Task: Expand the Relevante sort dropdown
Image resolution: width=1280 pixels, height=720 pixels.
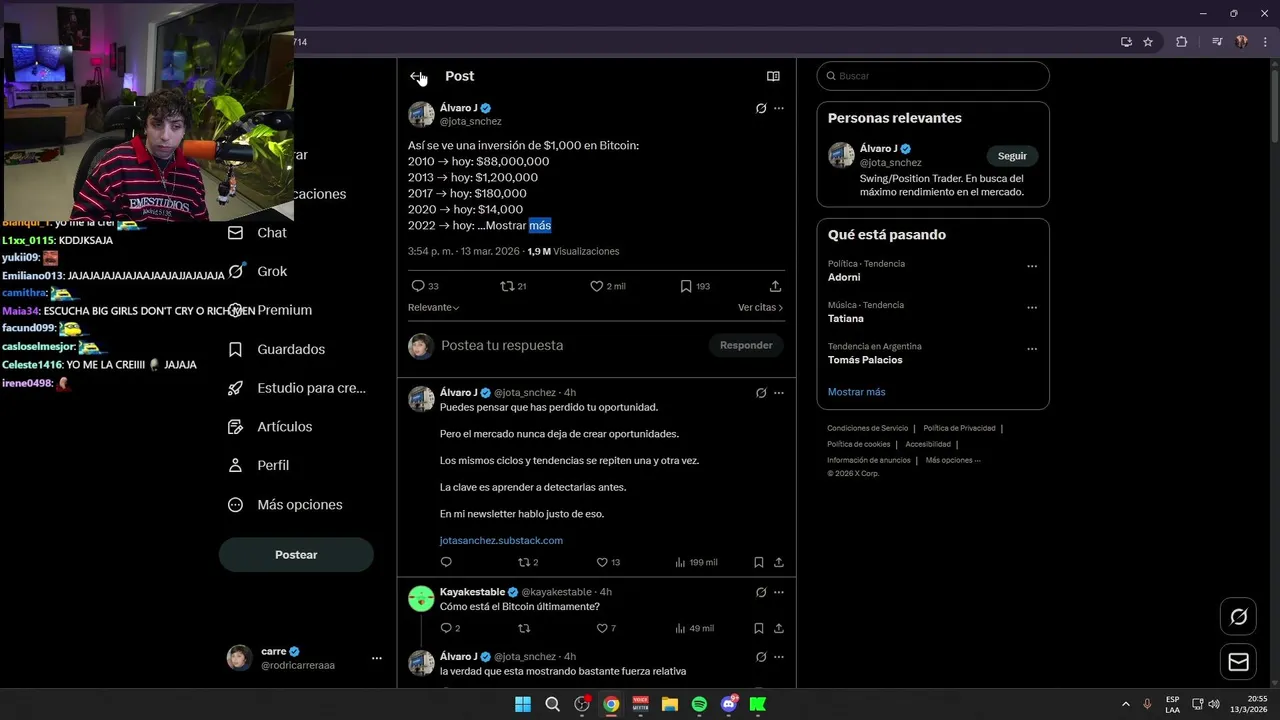Action: tap(434, 307)
